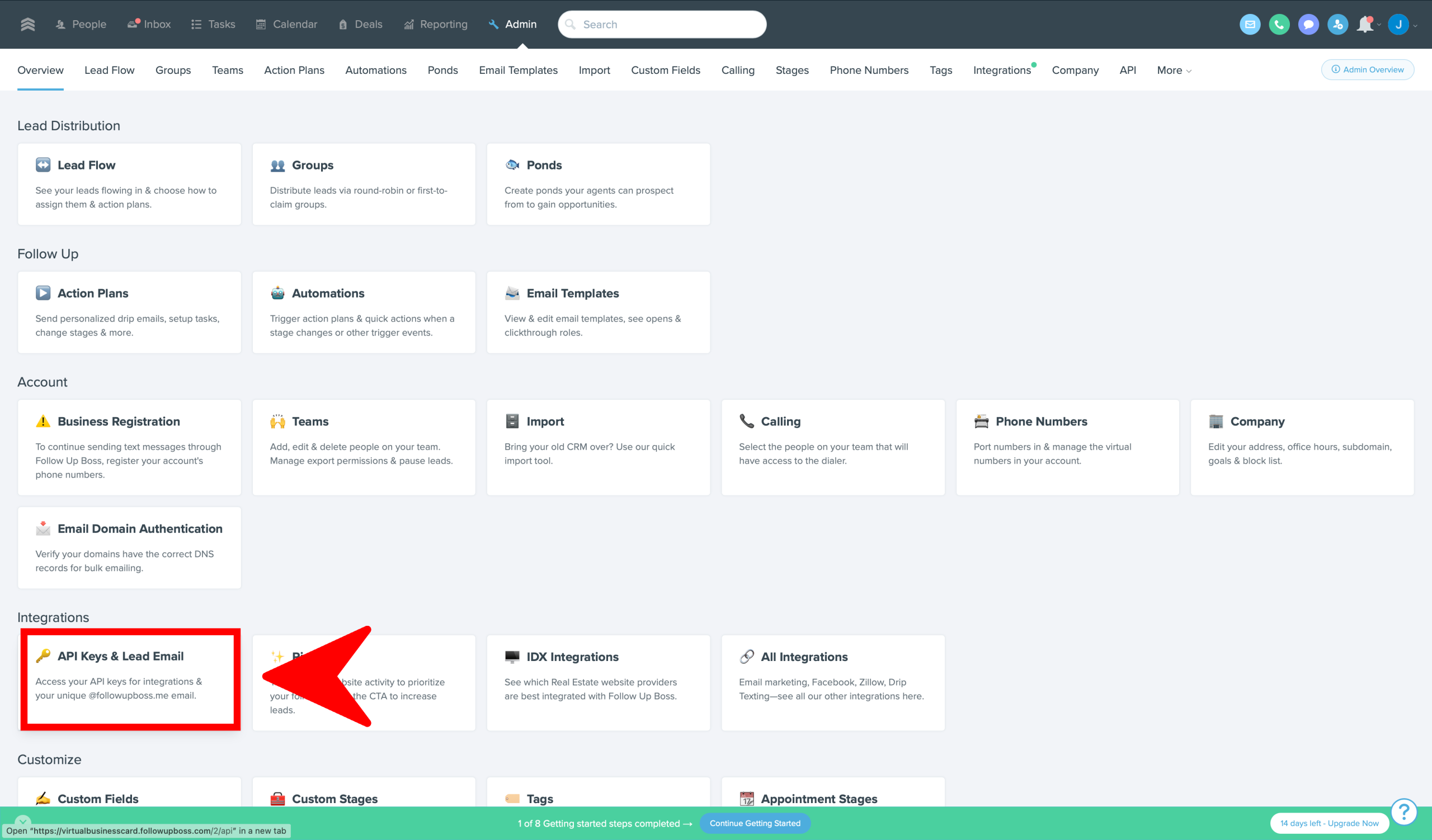Viewport: 1432px width, 840px height.
Task: Switch to the Email Templates tab
Action: click(x=518, y=70)
